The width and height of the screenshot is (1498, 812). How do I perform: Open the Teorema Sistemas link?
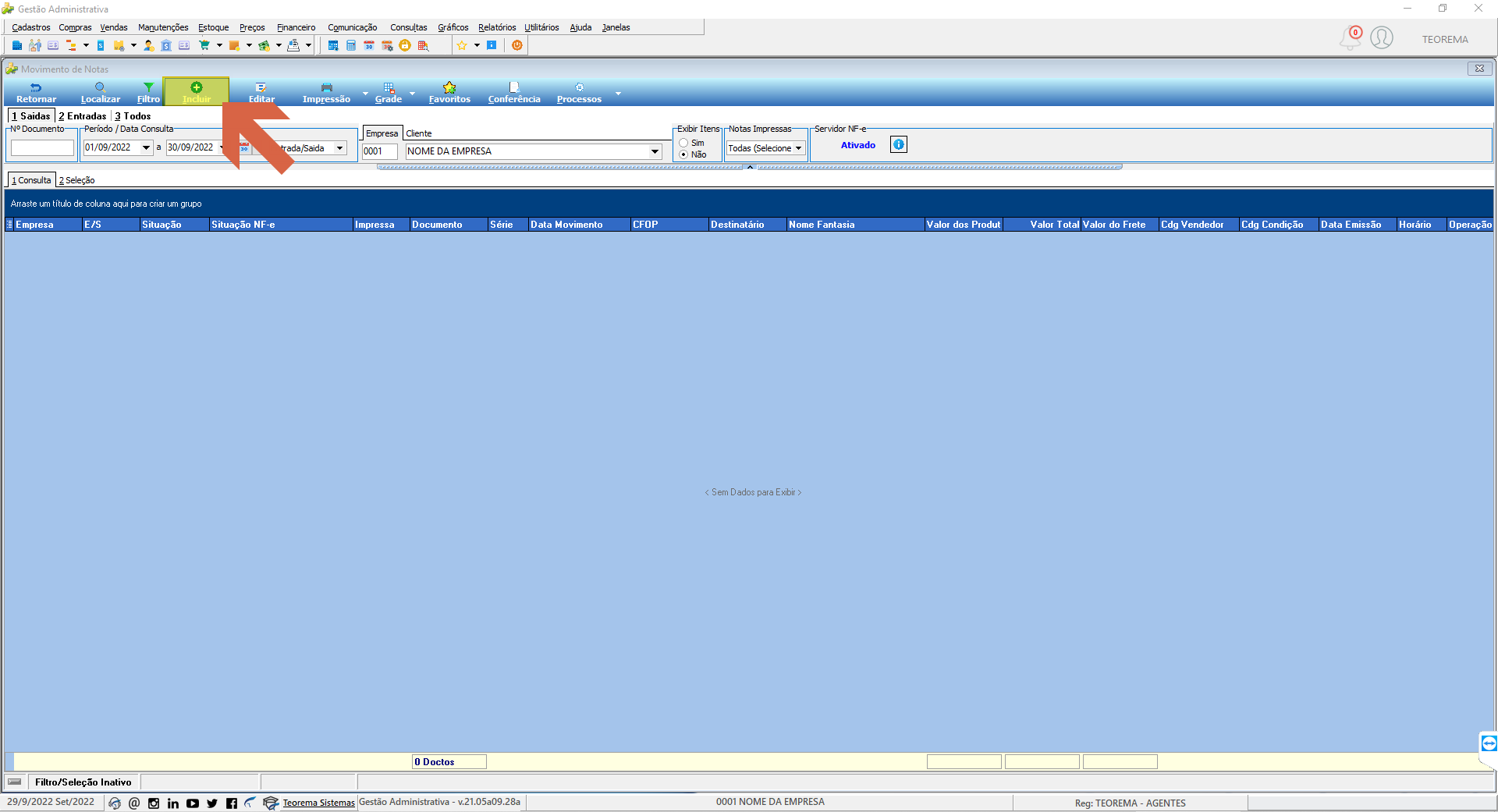[x=318, y=803]
